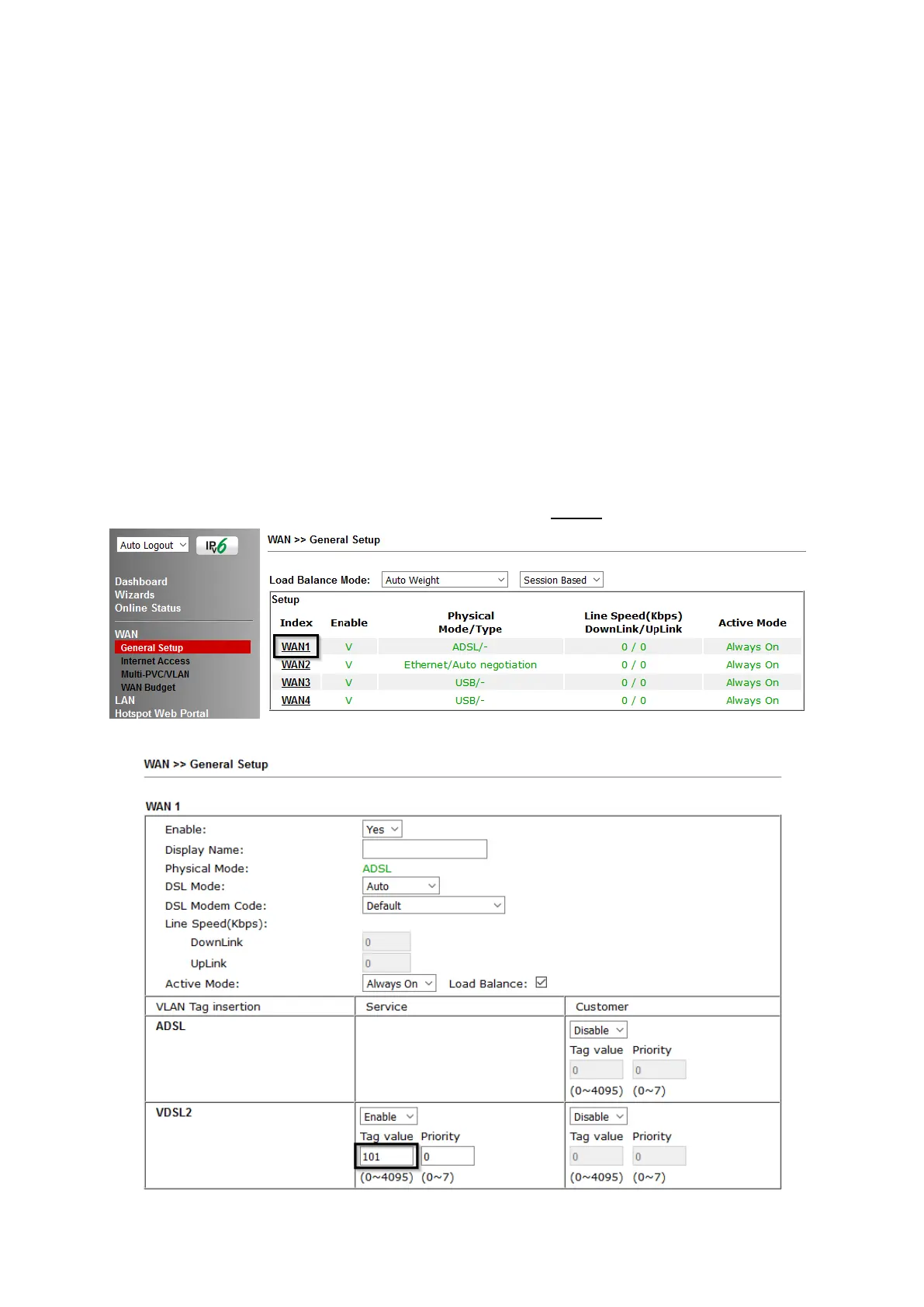Click VDSL2 Service Priority field

tap(448, 1156)
